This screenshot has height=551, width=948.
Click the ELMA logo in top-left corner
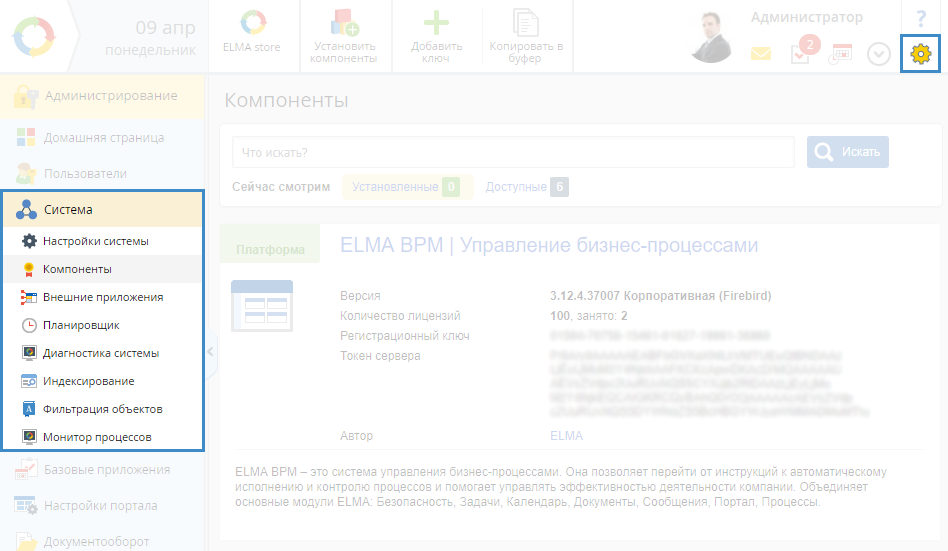coord(34,36)
